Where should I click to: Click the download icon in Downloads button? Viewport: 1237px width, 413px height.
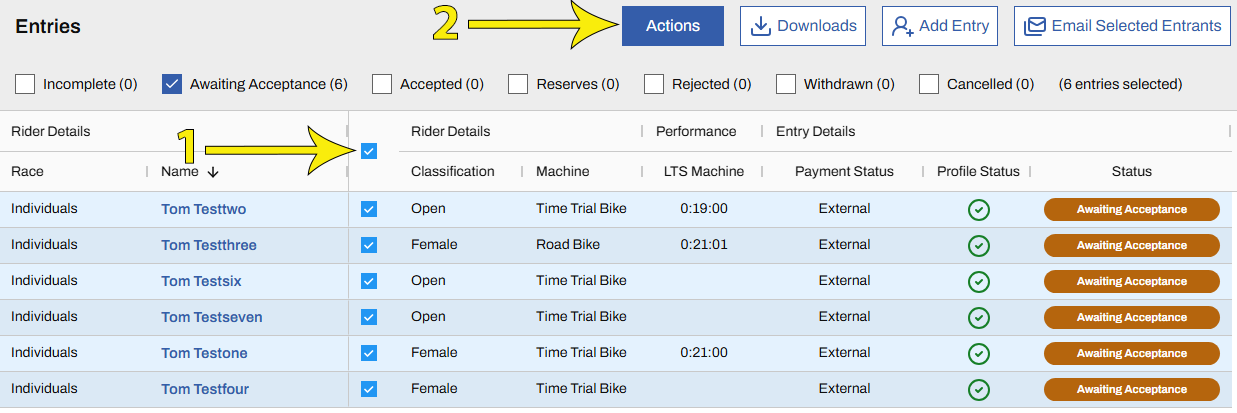click(x=761, y=26)
